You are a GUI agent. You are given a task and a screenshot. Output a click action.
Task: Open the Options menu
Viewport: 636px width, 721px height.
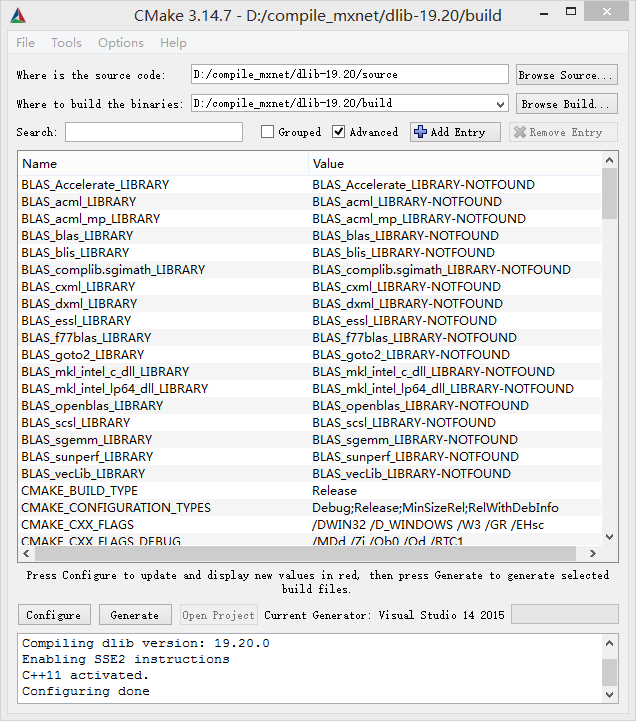(x=120, y=43)
